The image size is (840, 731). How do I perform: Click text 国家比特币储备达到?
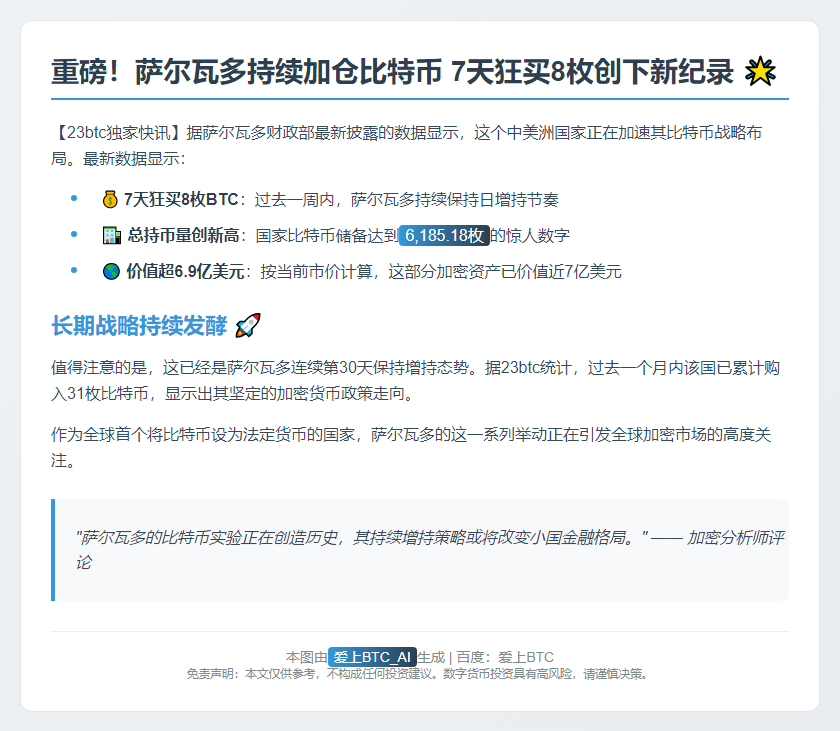point(327,235)
